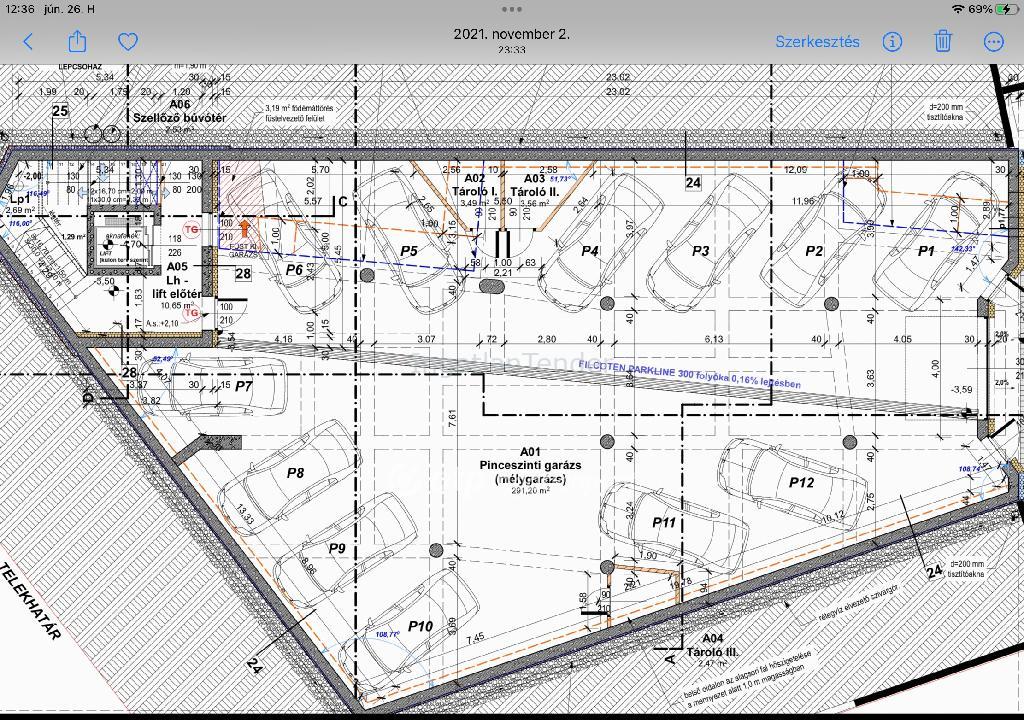
Task: Tap the 2021. november 2. date title
Action: [x=511, y=34]
